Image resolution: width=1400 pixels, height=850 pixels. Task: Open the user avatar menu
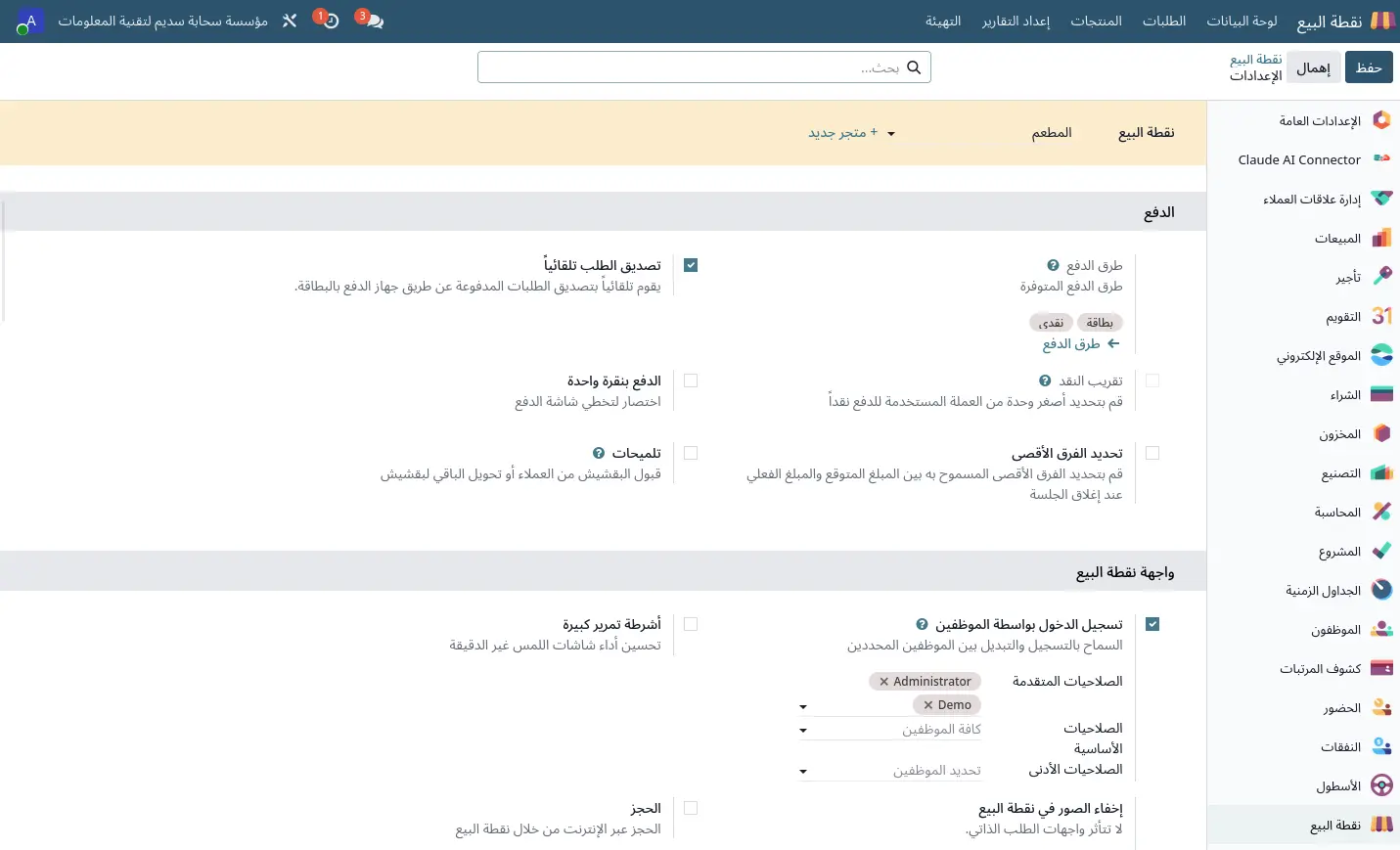[x=29, y=22]
